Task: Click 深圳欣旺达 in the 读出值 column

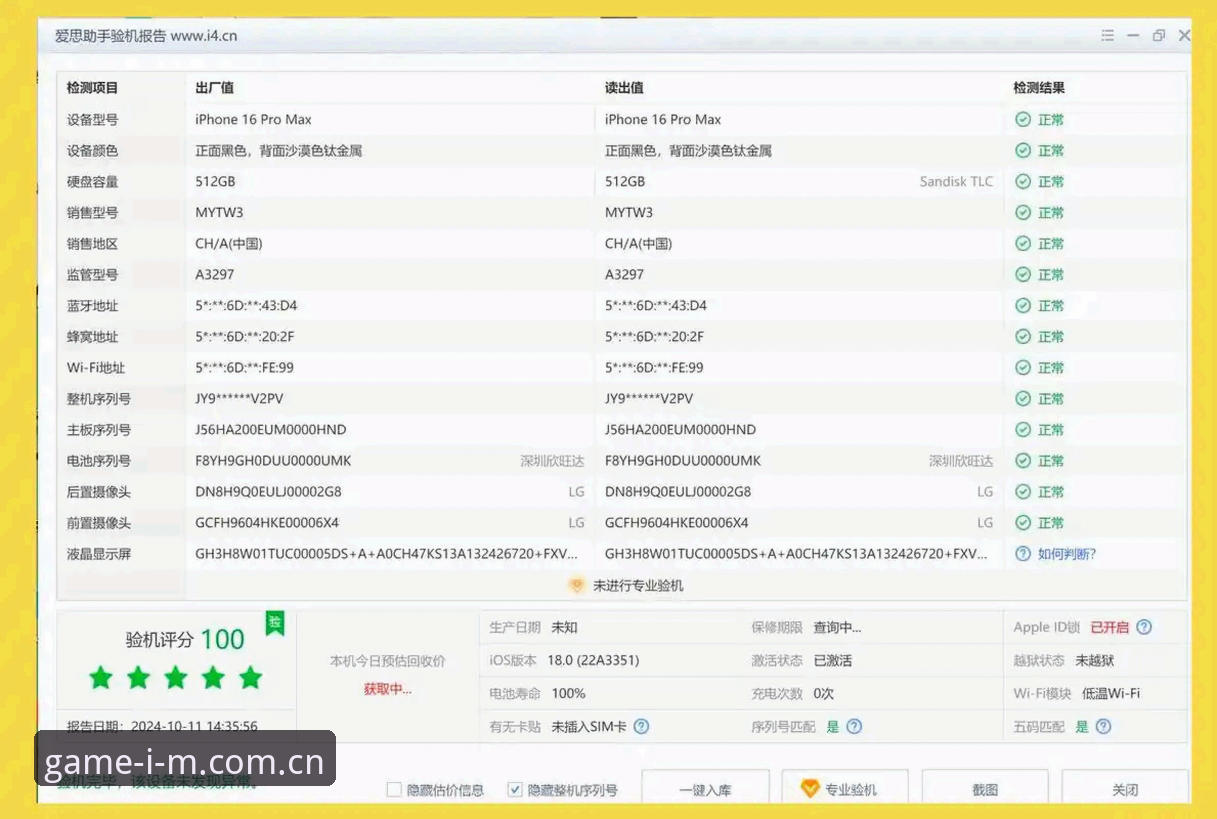Action: tap(961, 461)
